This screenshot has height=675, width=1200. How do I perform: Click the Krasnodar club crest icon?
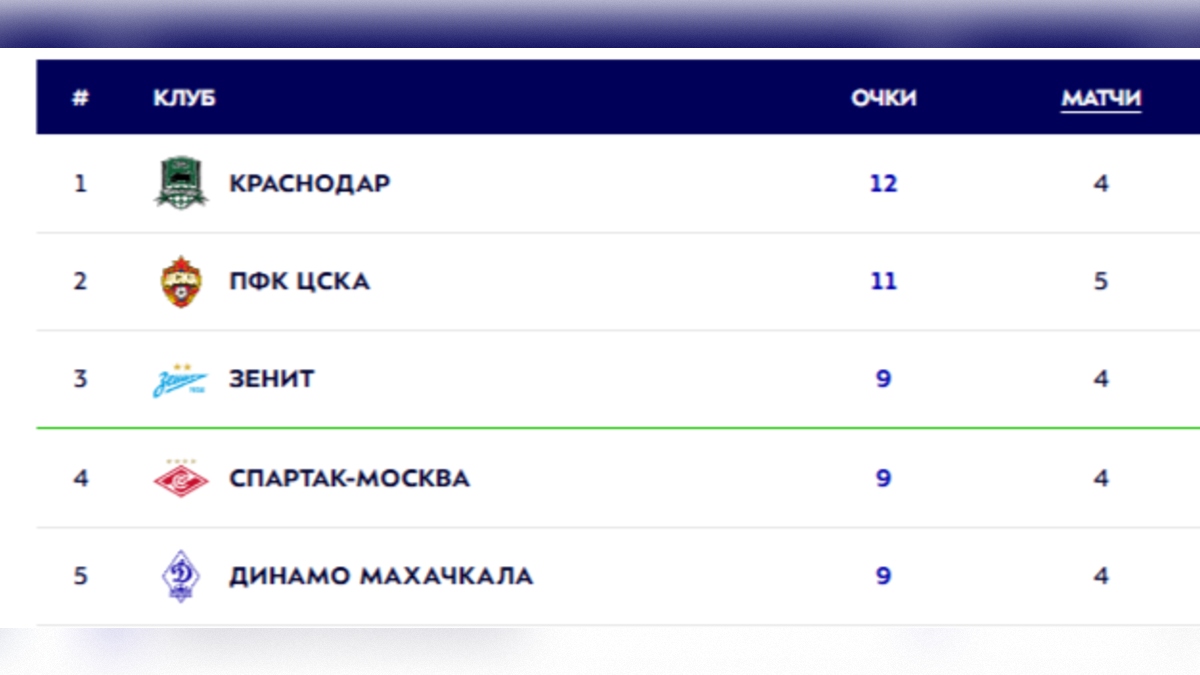tap(181, 183)
